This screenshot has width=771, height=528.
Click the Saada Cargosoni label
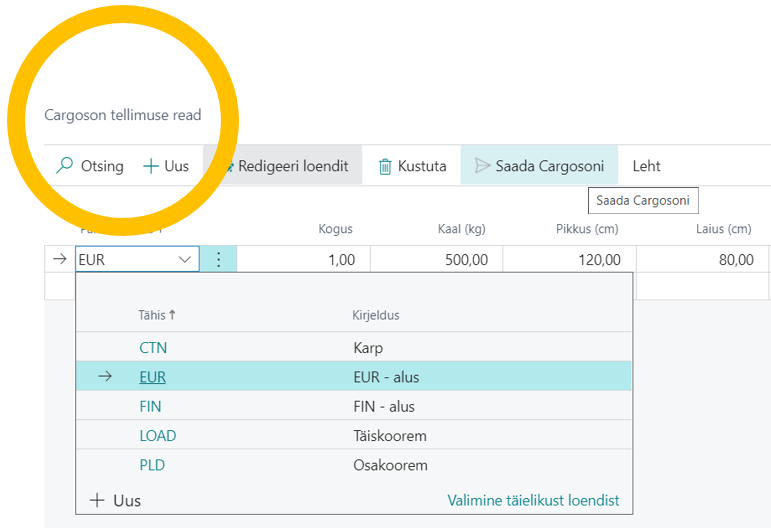(550, 166)
